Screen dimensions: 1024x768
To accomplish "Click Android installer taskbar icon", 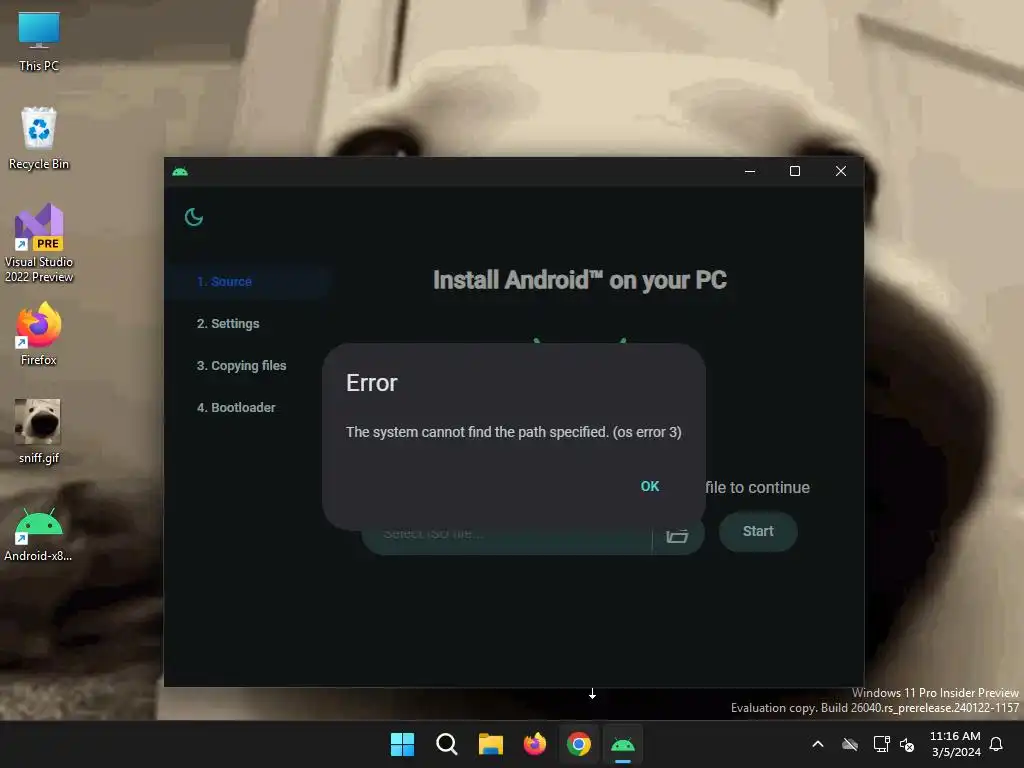I will click(x=623, y=744).
